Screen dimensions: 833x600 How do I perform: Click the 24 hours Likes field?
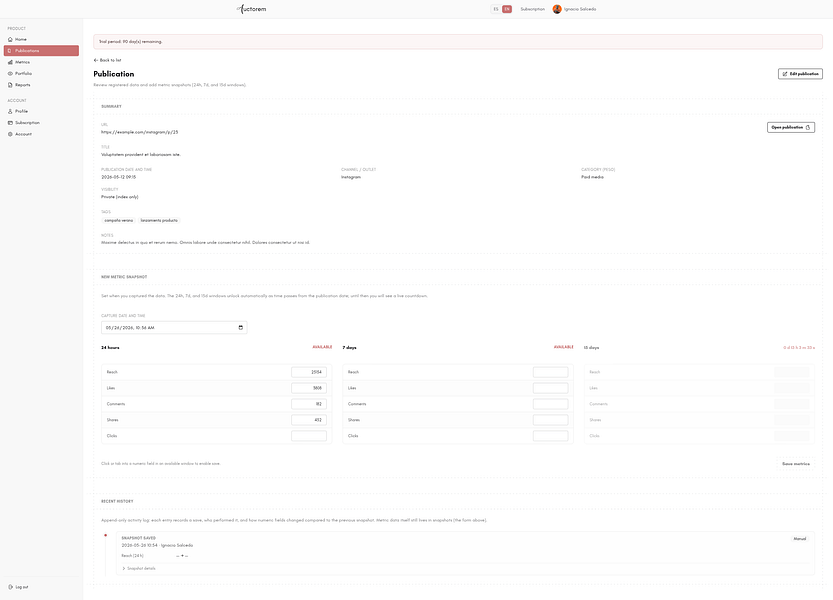pos(309,388)
